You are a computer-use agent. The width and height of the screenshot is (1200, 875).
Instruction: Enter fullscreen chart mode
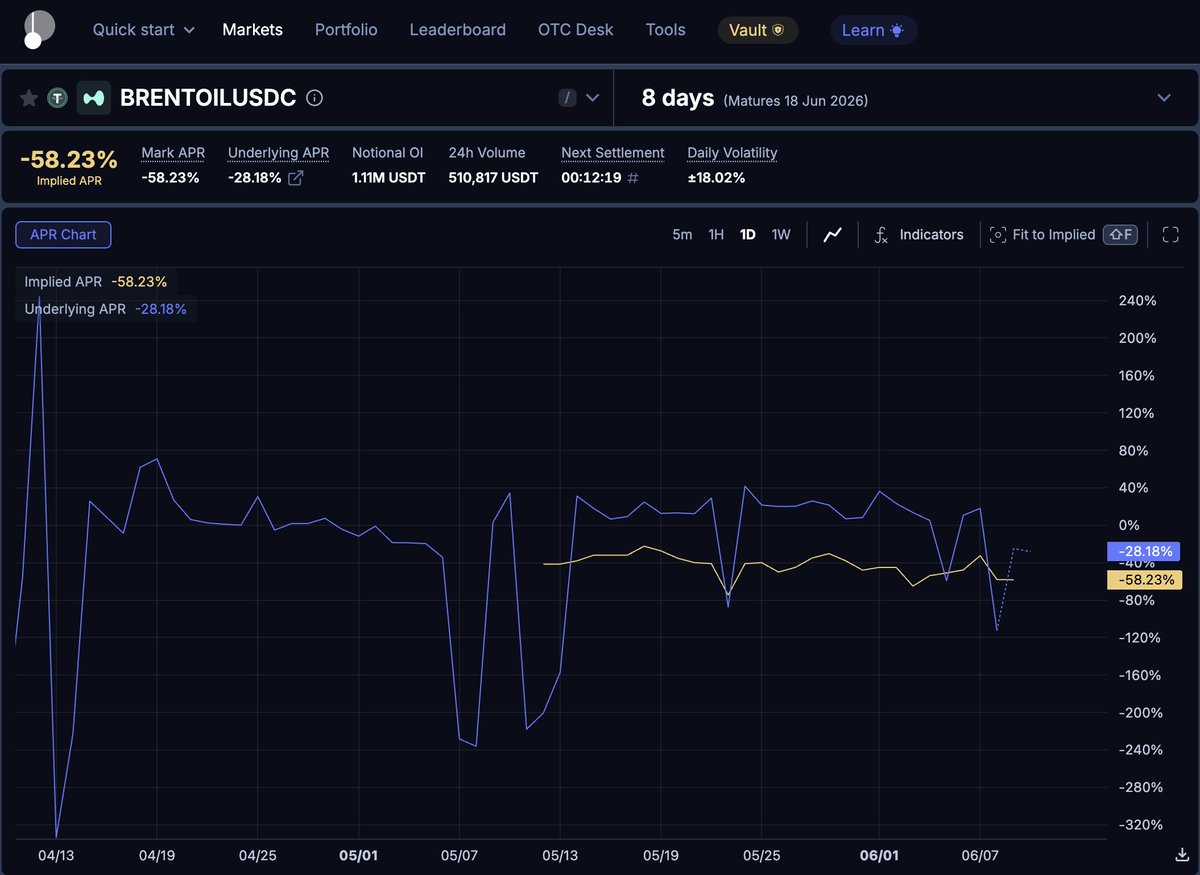pos(1171,235)
